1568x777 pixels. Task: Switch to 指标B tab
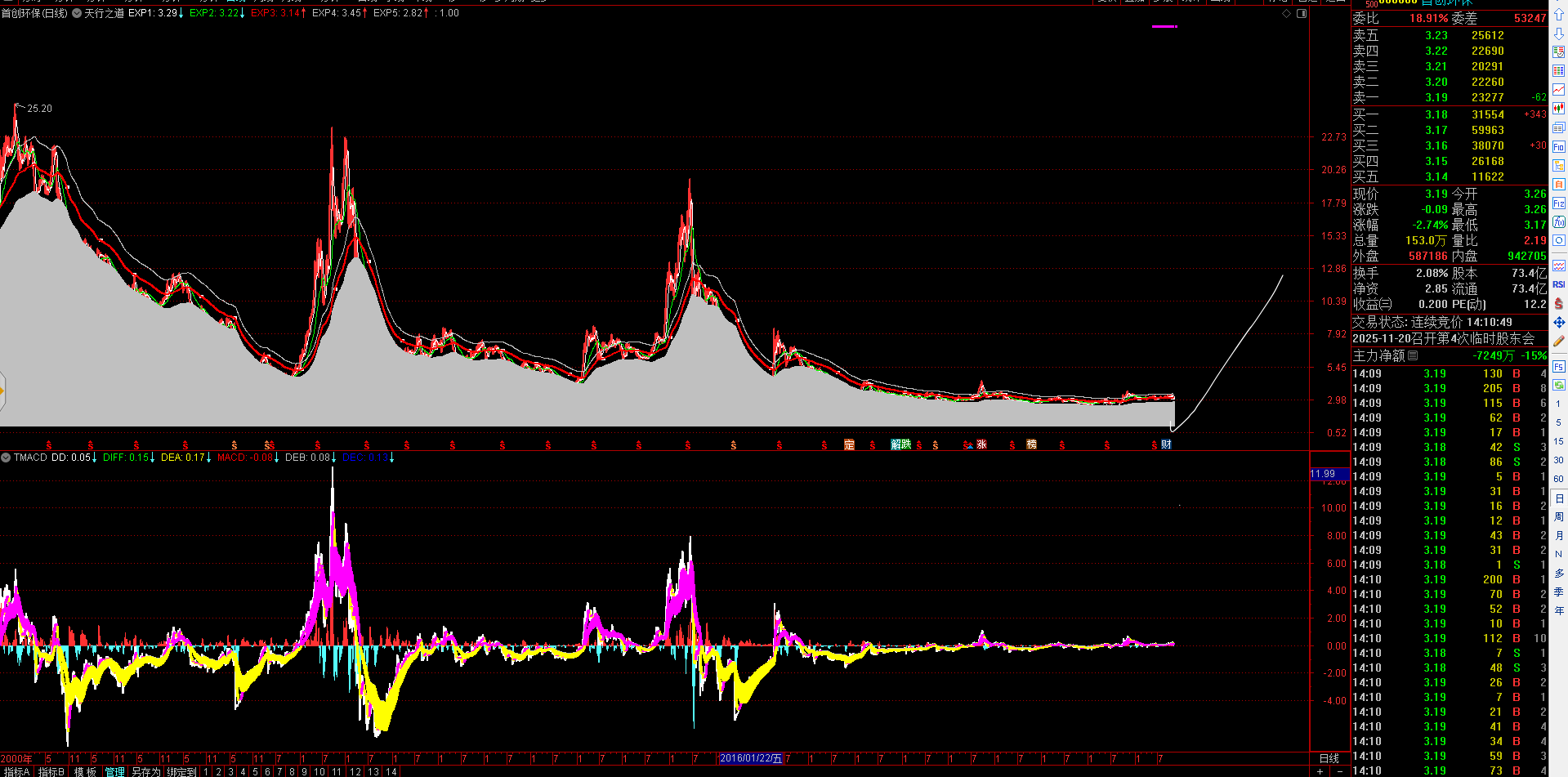[x=51, y=771]
